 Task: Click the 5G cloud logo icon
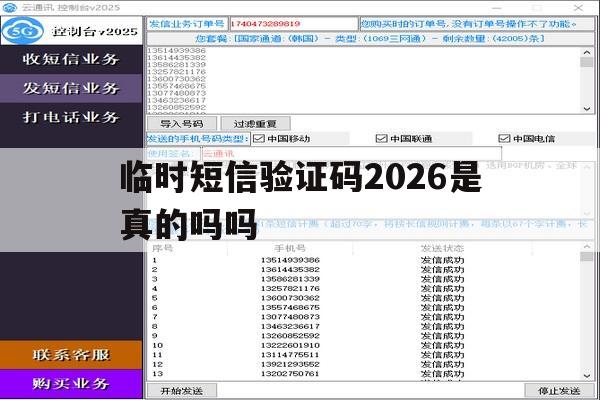(22, 31)
